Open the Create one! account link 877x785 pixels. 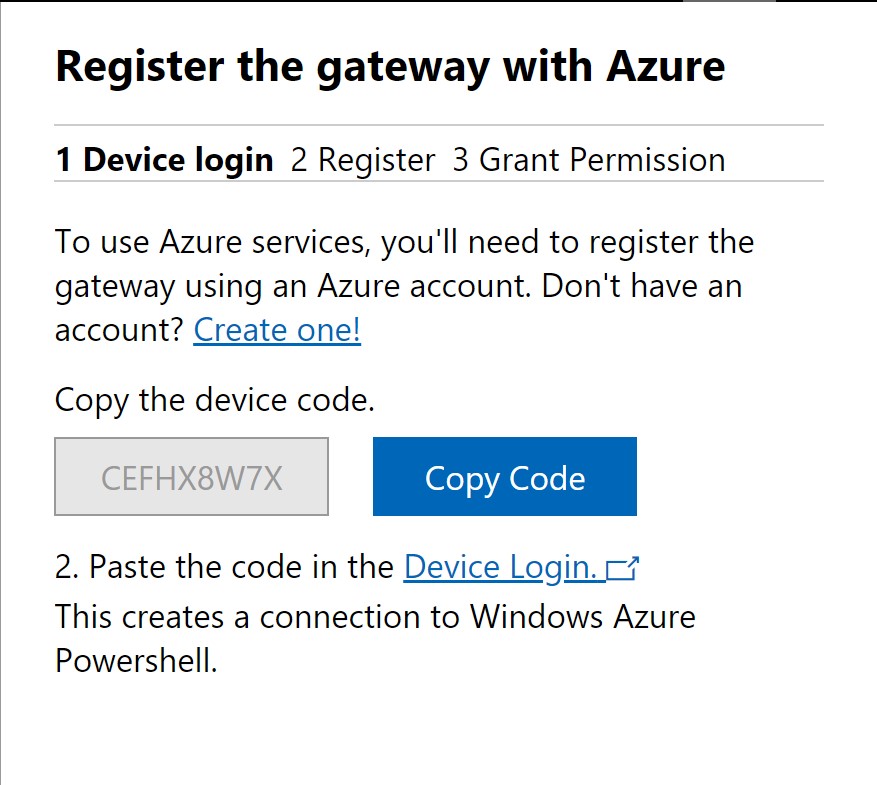click(x=277, y=330)
